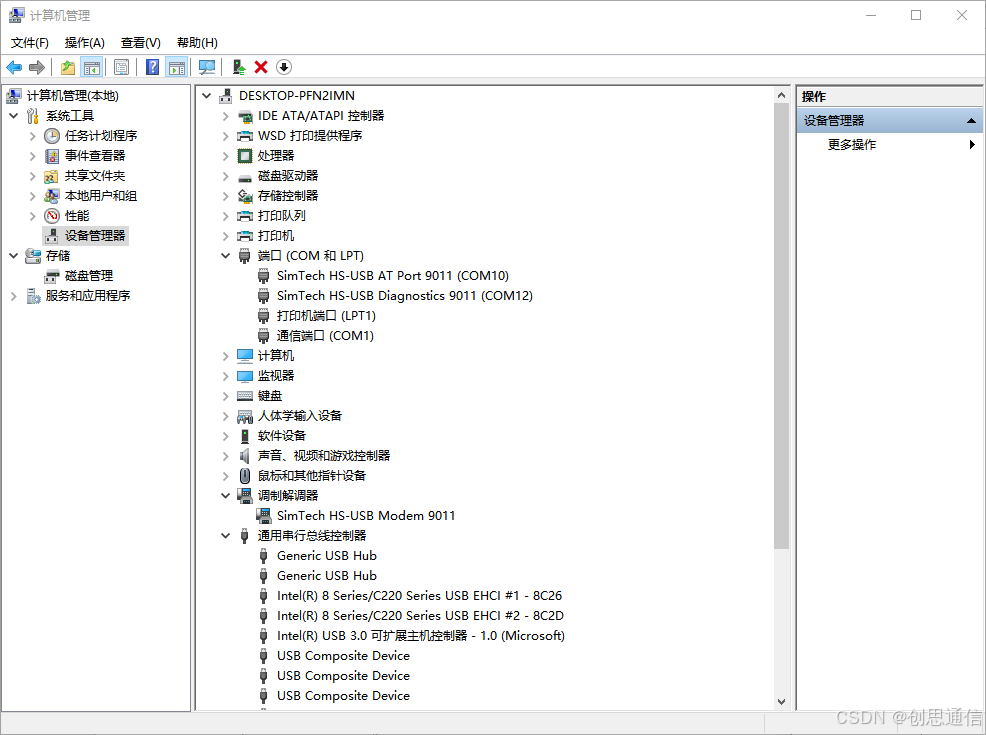Screen dimensions: 986x735
Task: Open the Action (操作) menu
Action: click(84, 43)
